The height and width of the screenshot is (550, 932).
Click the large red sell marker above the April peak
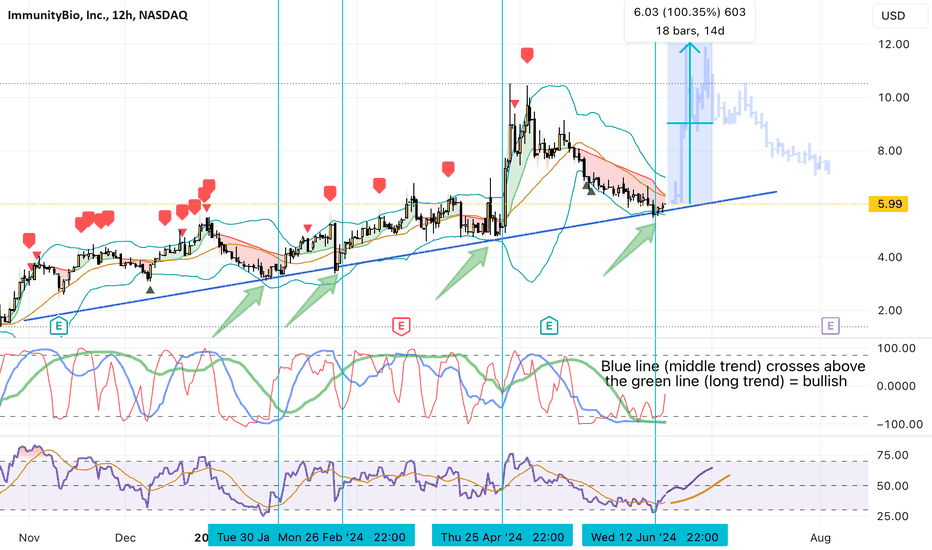pos(527,55)
